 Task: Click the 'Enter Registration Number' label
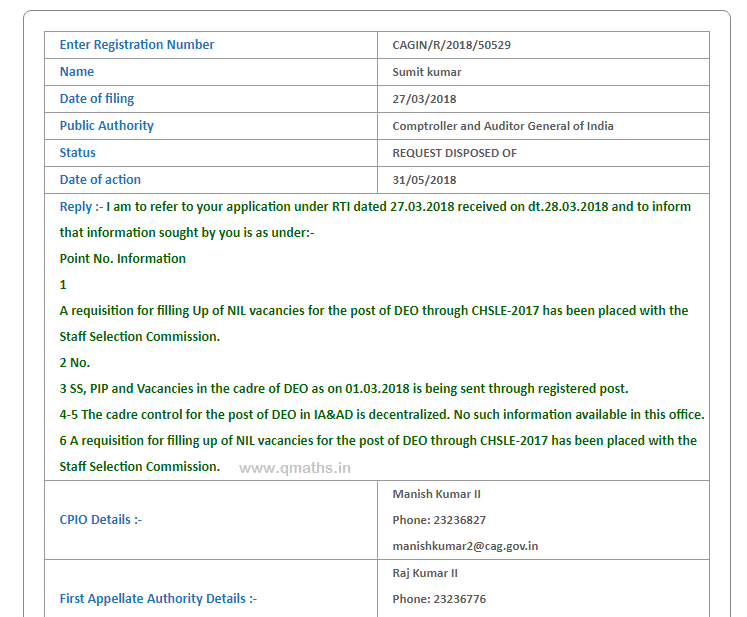tap(137, 45)
